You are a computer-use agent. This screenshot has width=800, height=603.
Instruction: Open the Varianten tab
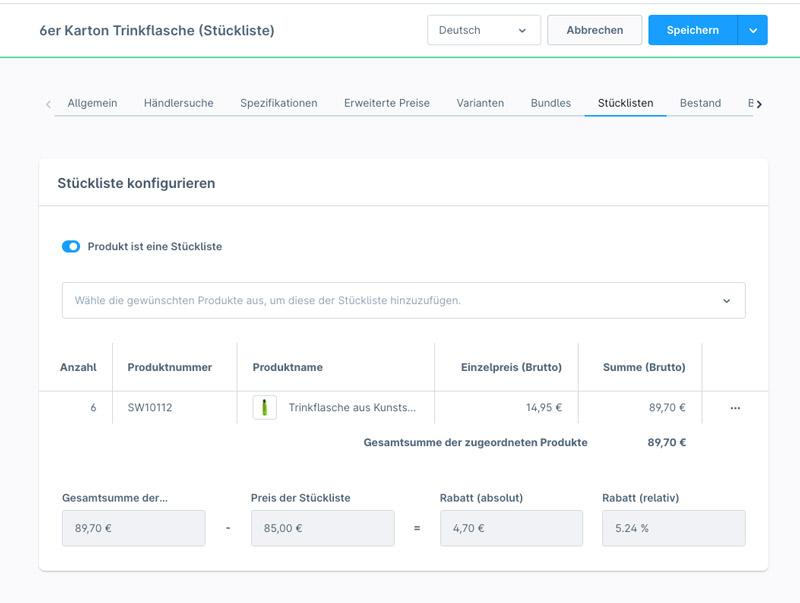pos(480,103)
